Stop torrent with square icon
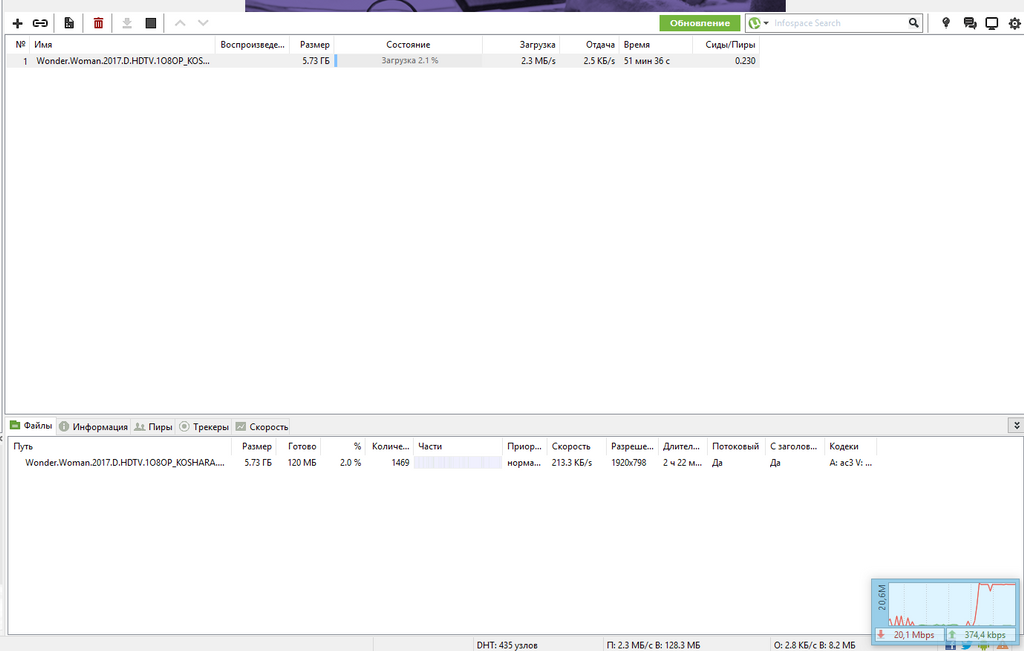This screenshot has width=1024, height=651. 151,23
